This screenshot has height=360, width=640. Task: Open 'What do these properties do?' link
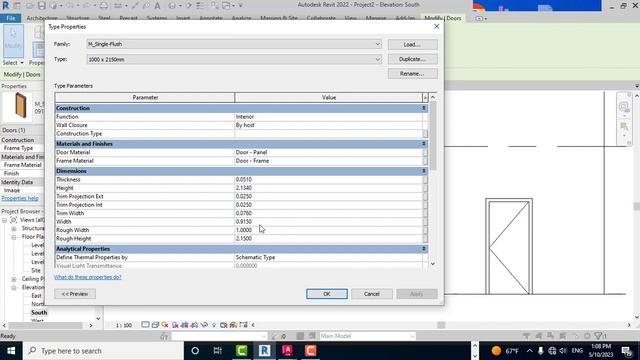coord(88,277)
